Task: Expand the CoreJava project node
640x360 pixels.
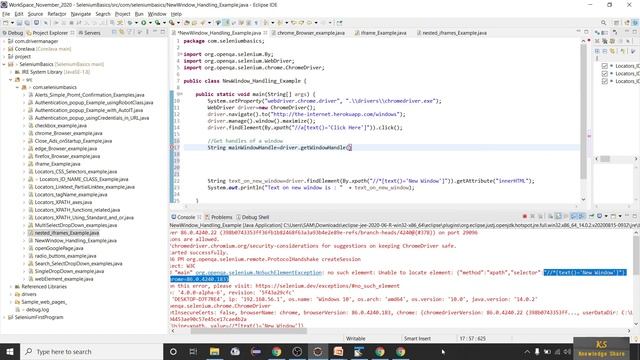Action: coord(4,49)
